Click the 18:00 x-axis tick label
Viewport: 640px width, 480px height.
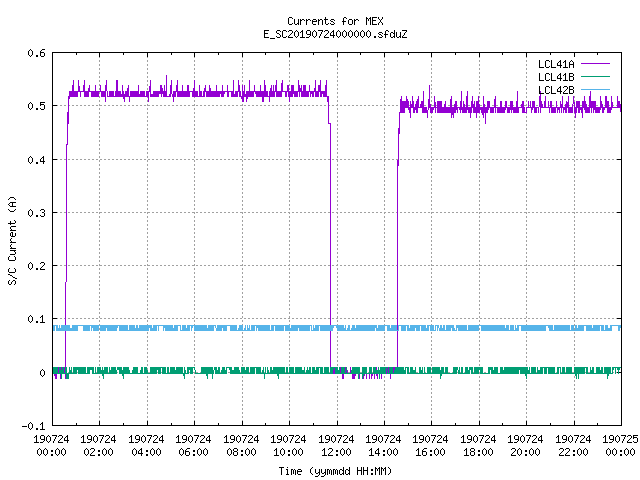pyautogui.click(x=478, y=452)
